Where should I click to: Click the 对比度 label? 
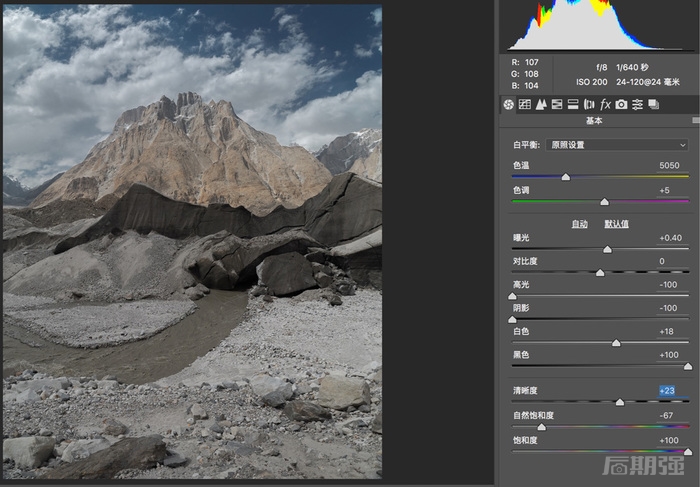pyautogui.click(x=525, y=261)
